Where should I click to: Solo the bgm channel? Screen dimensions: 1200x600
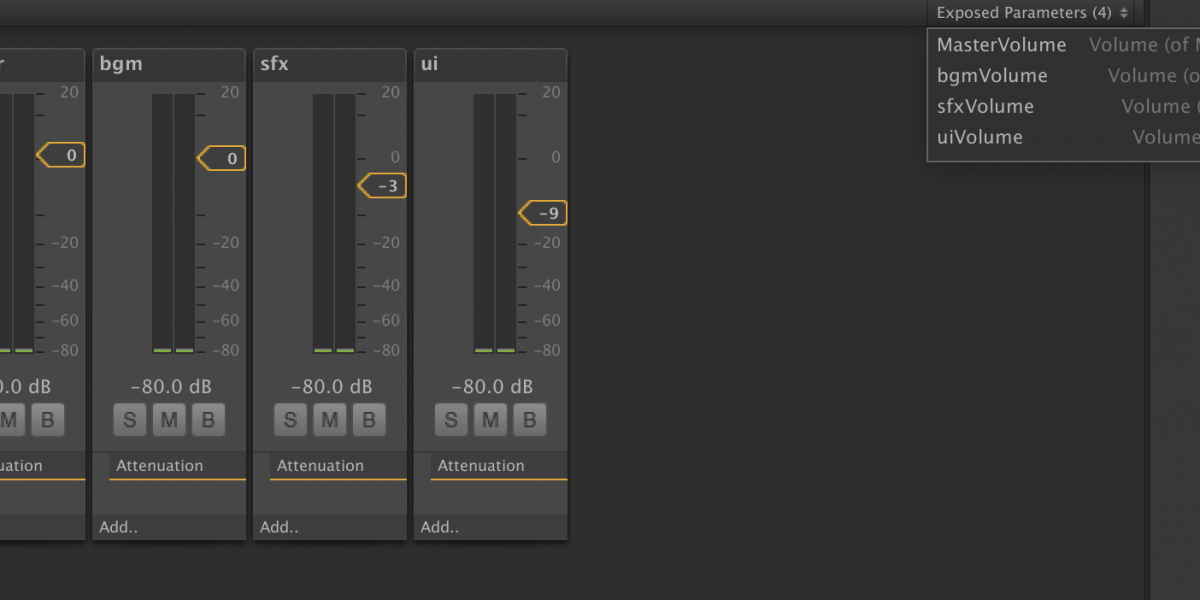(129, 420)
